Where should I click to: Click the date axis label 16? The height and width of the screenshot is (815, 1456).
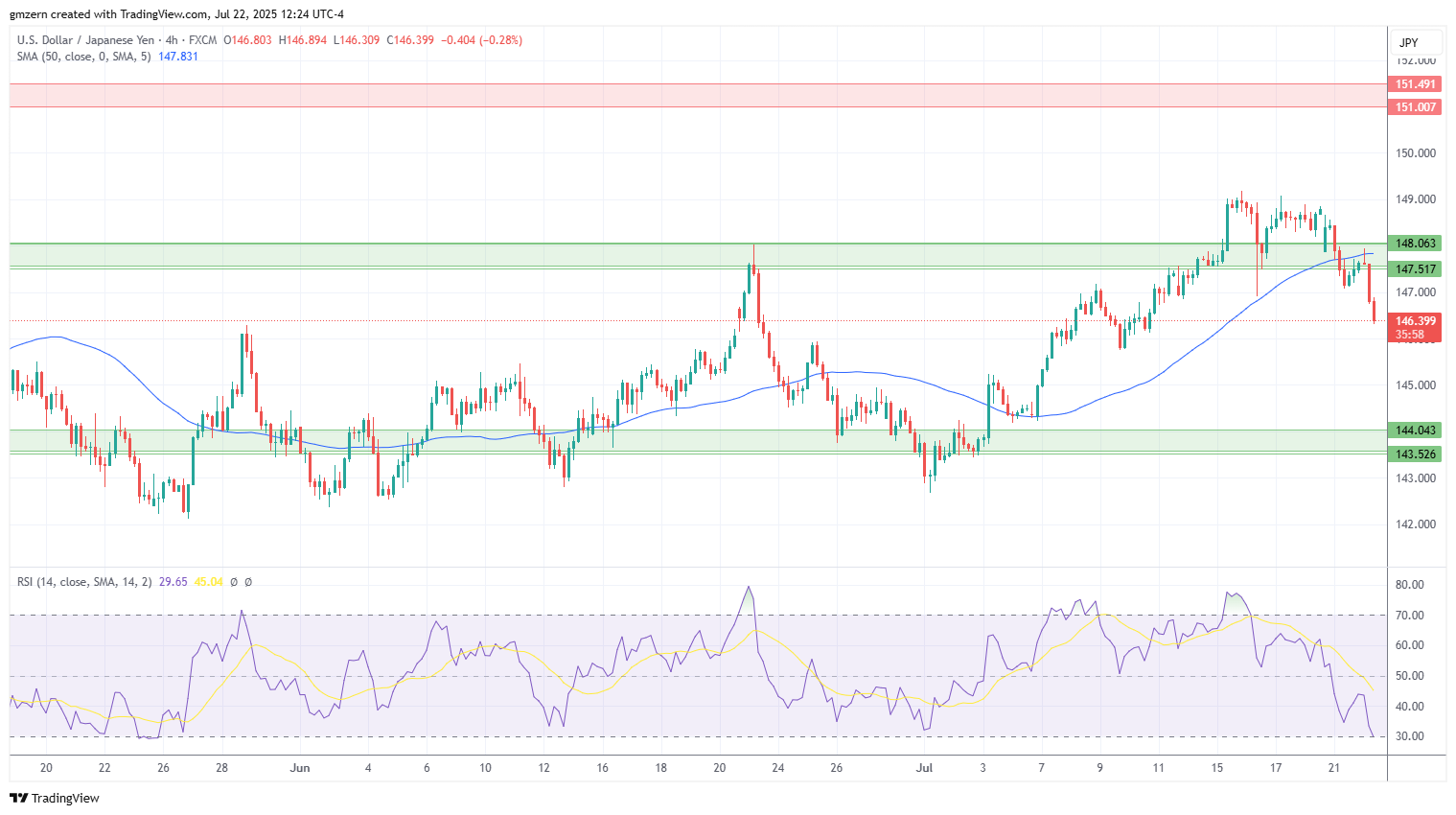pos(602,768)
